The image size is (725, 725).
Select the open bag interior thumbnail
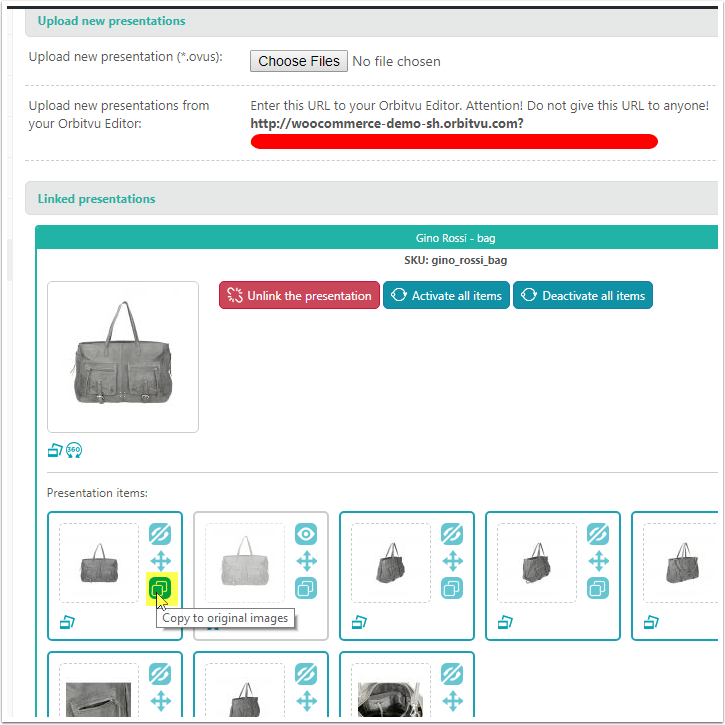[x=391, y=690]
